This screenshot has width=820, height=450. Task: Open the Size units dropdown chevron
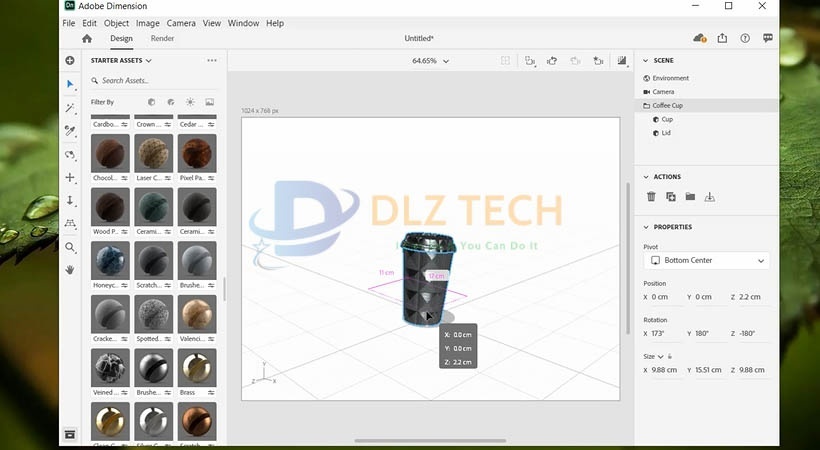coord(660,356)
